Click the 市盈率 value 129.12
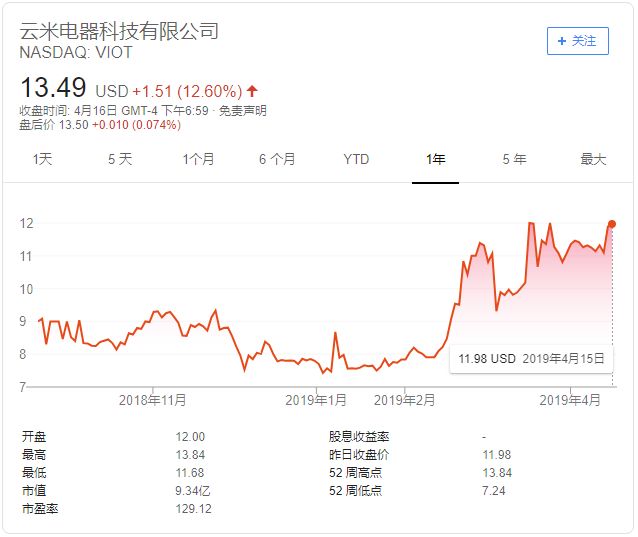The image size is (638, 537). pos(193,509)
